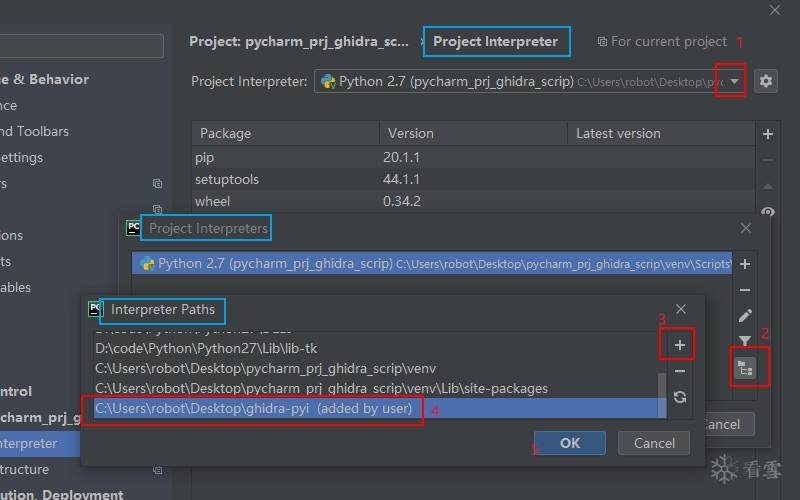Reload the list of paths refresh icon

click(x=680, y=397)
